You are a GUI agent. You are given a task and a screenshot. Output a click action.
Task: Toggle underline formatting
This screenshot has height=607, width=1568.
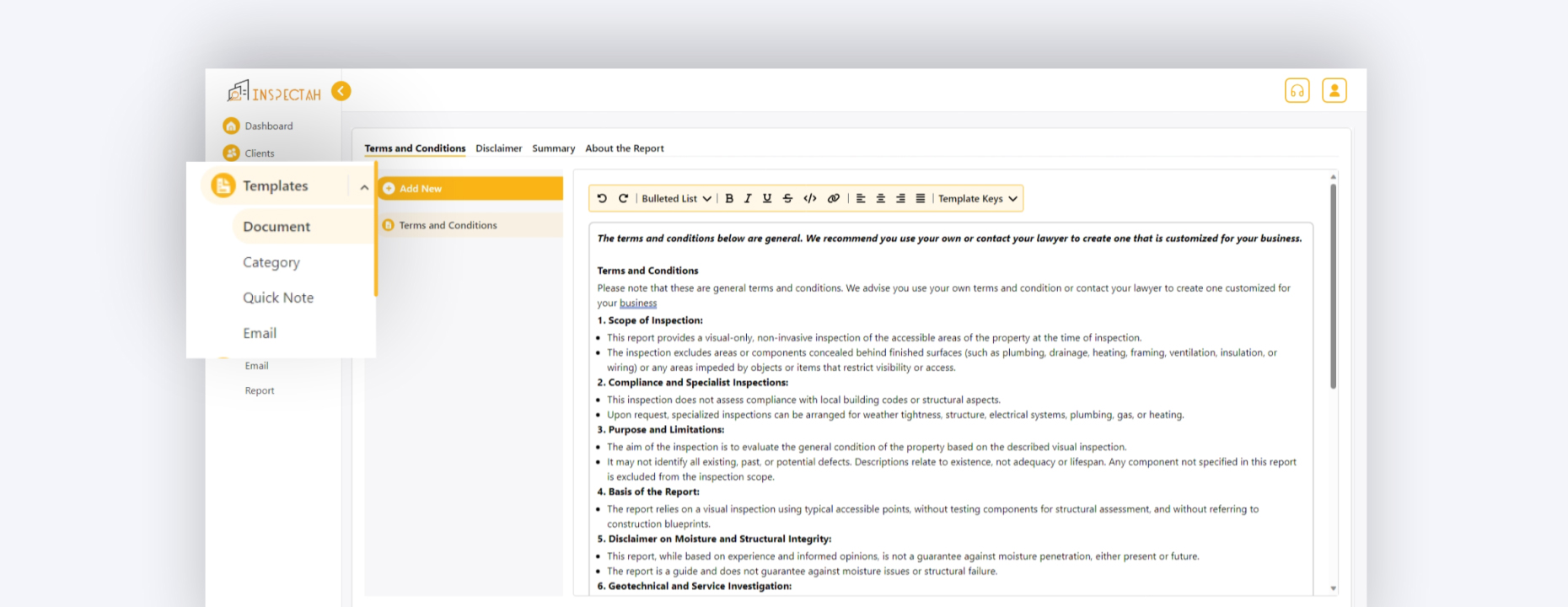click(767, 199)
